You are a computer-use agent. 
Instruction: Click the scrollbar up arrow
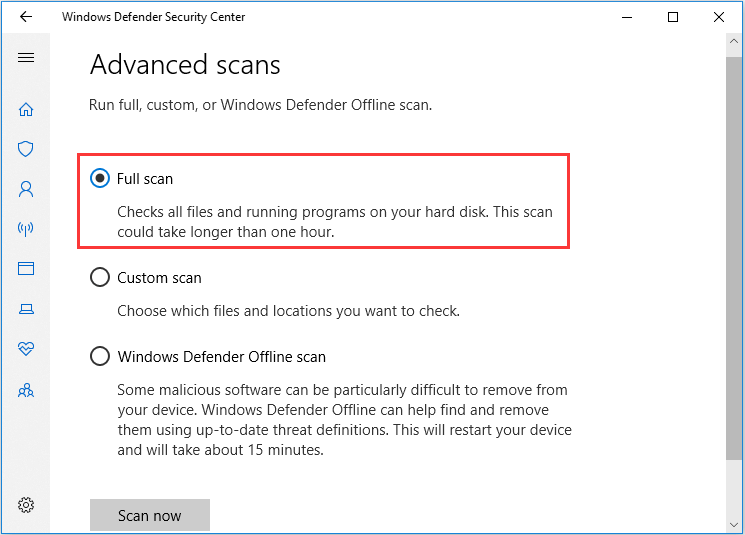pos(734,41)
